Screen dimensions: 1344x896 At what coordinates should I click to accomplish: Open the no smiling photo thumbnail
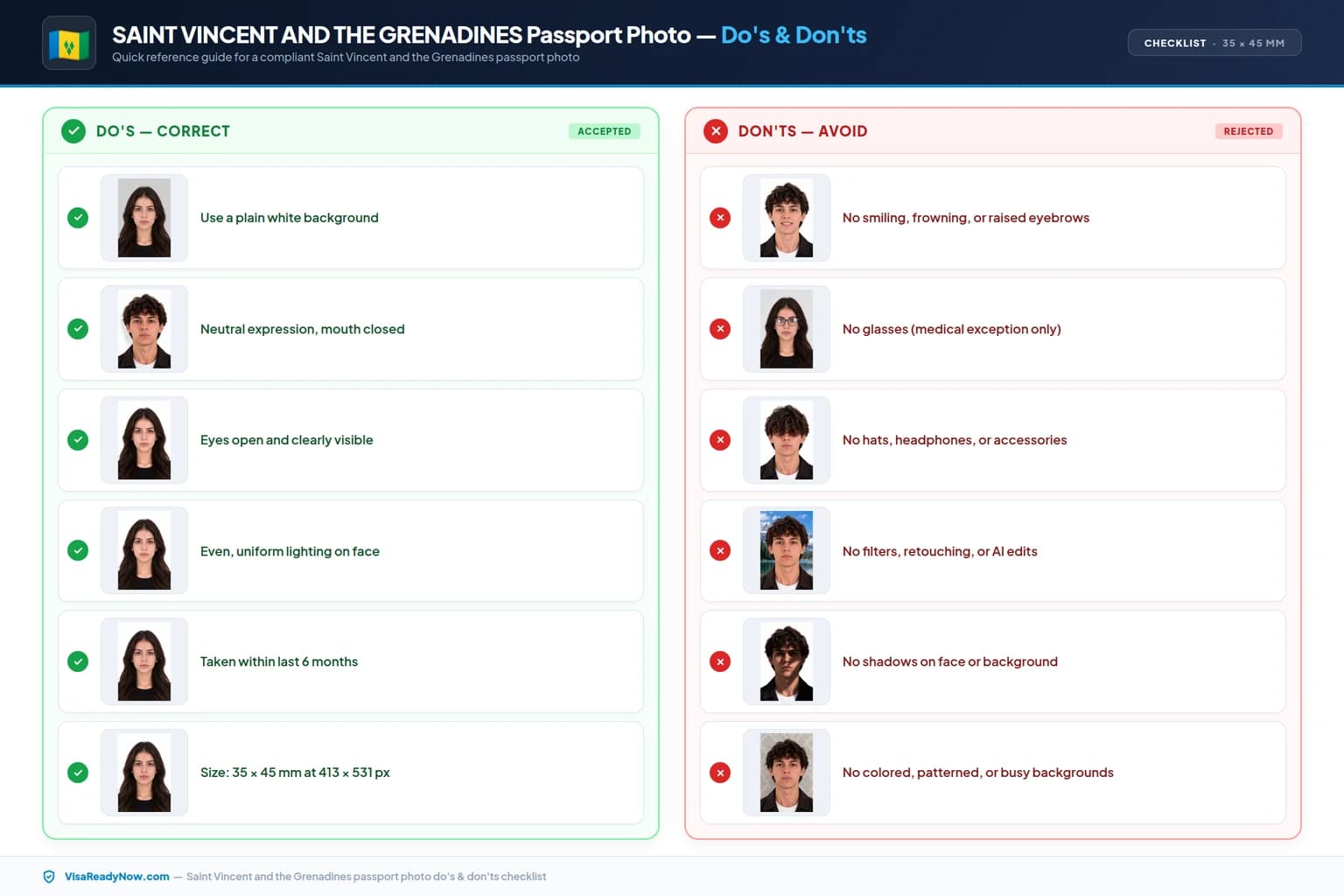tap(787, 218)
